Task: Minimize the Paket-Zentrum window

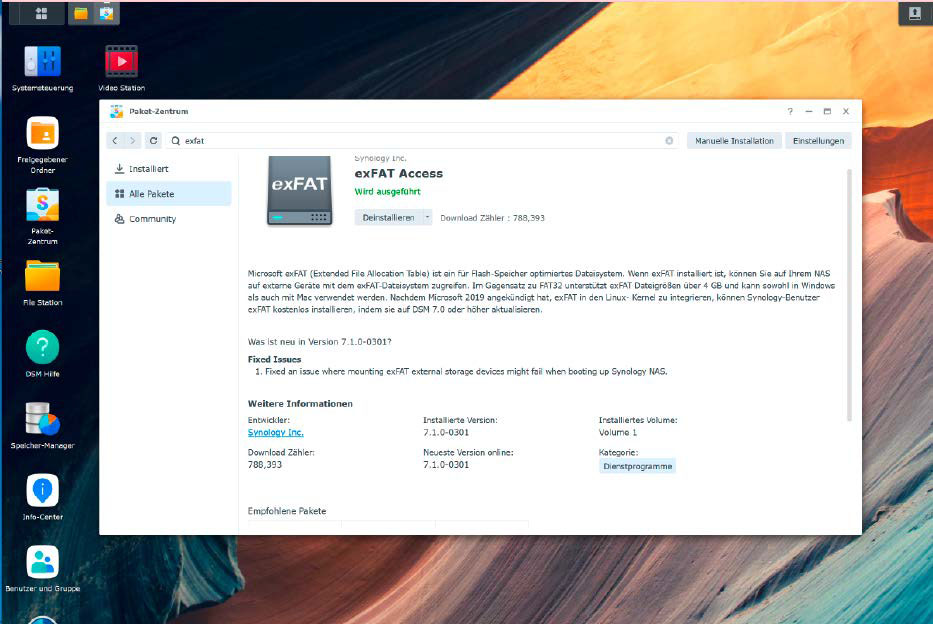Action: tap(809, 111)
